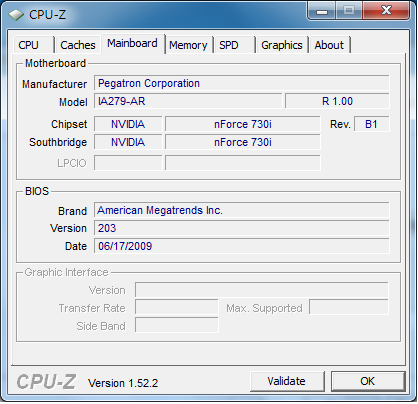Image resolution: width=418 pixels, height=404 pixels.
Task: Click the CPU-Z title text
Action: click(47, 15)
